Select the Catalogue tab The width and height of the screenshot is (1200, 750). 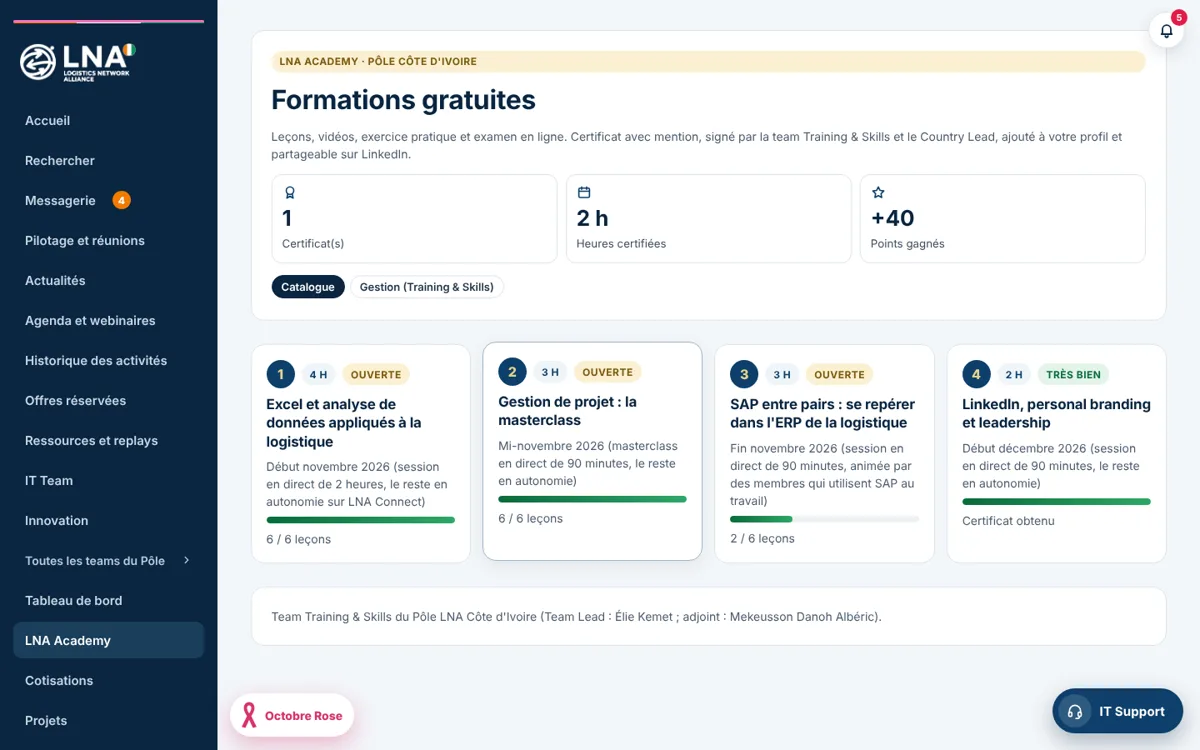(308, 287)
